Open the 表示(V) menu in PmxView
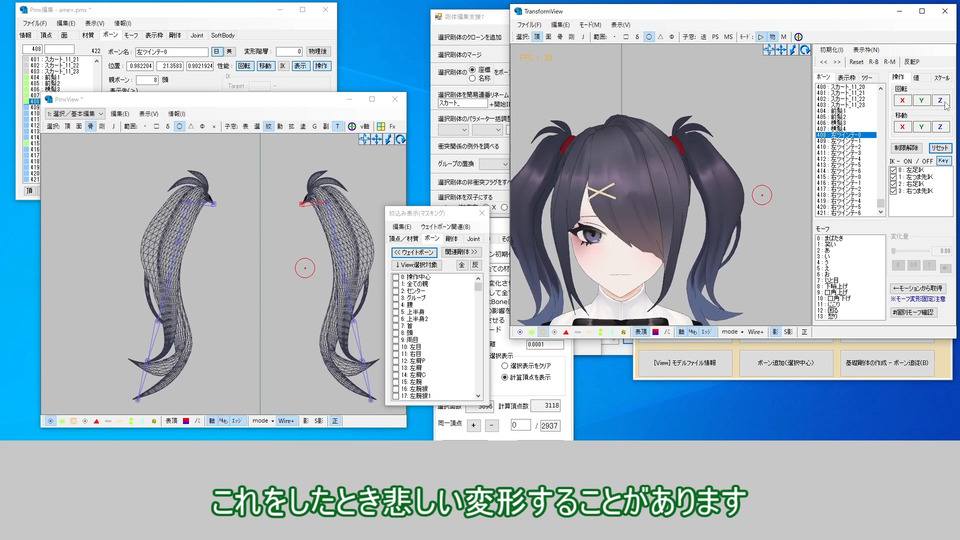The image size is (960, 540). click(x=148, y=113)
